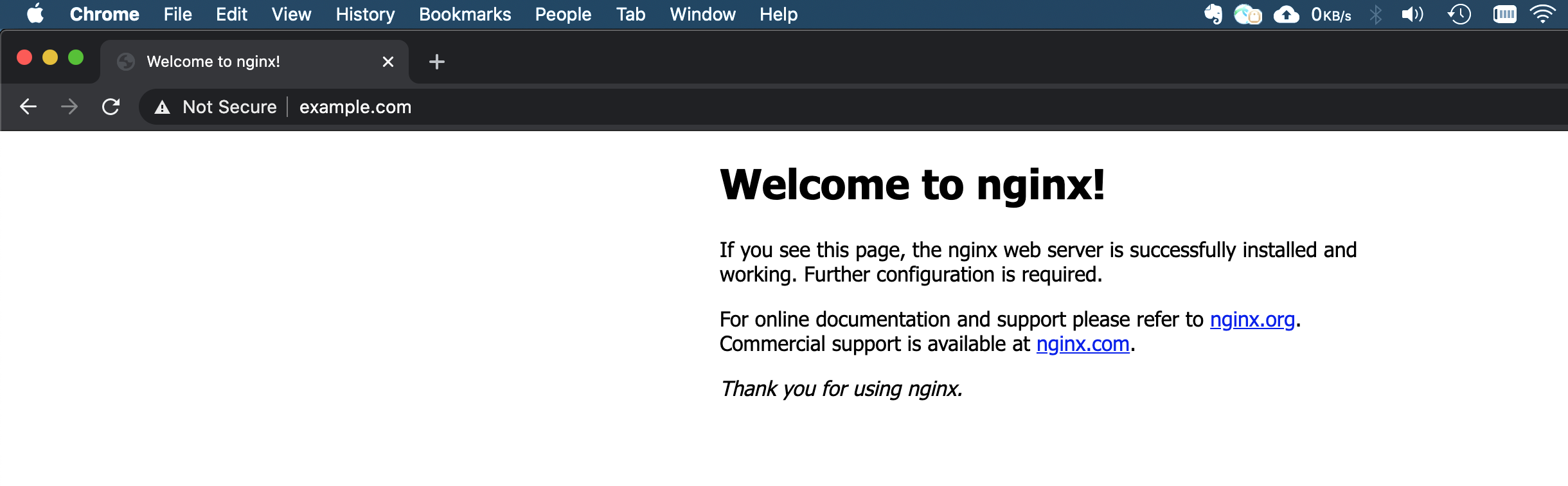The width and height of the screenshot is (1568, 486).
Task: Open the Apple menu
Action: 35,14
